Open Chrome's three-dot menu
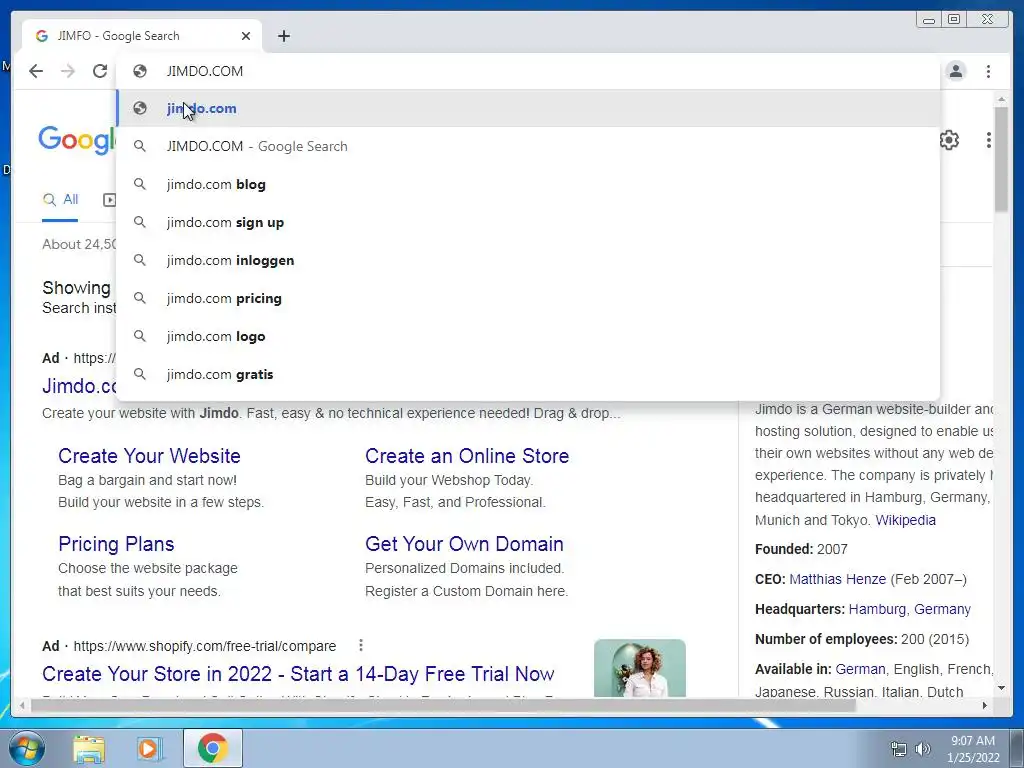The image size is (1024, 768). (x=988, y=71)
